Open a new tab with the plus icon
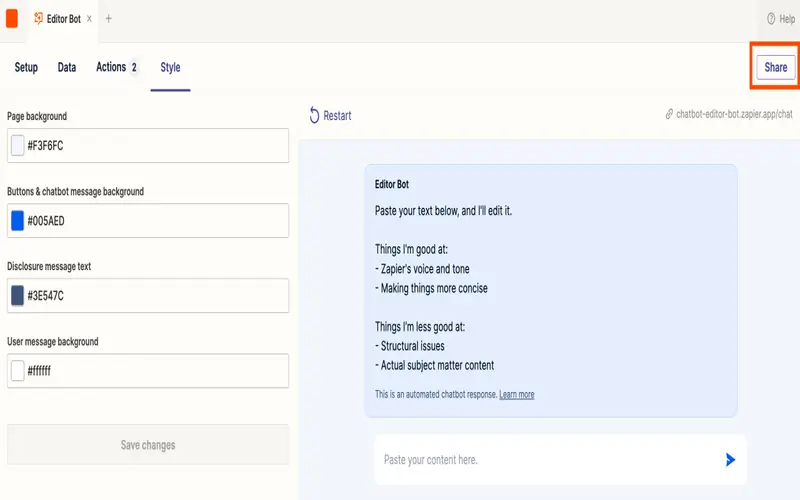The height and width of the screenshot is (500, 800). (x=108, y=18)
